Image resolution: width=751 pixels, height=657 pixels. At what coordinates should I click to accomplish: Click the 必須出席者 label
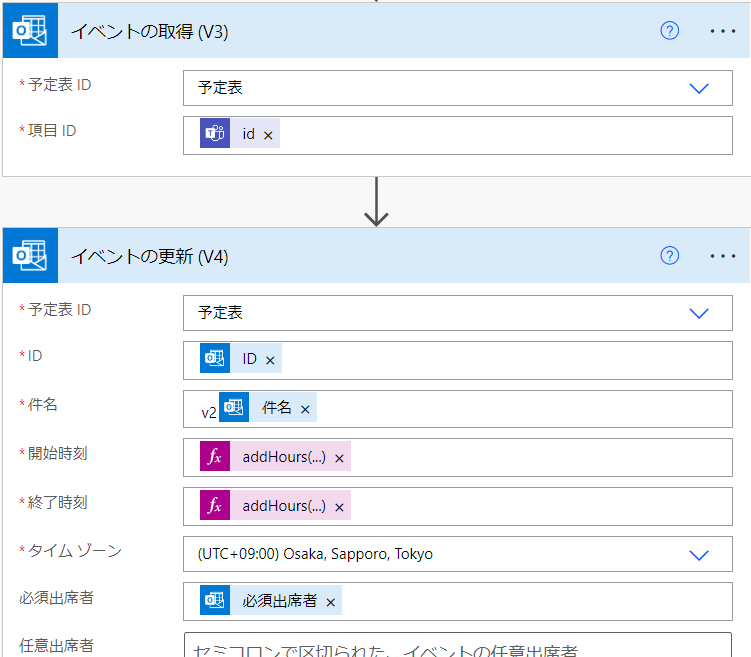(x=57, y=597)
